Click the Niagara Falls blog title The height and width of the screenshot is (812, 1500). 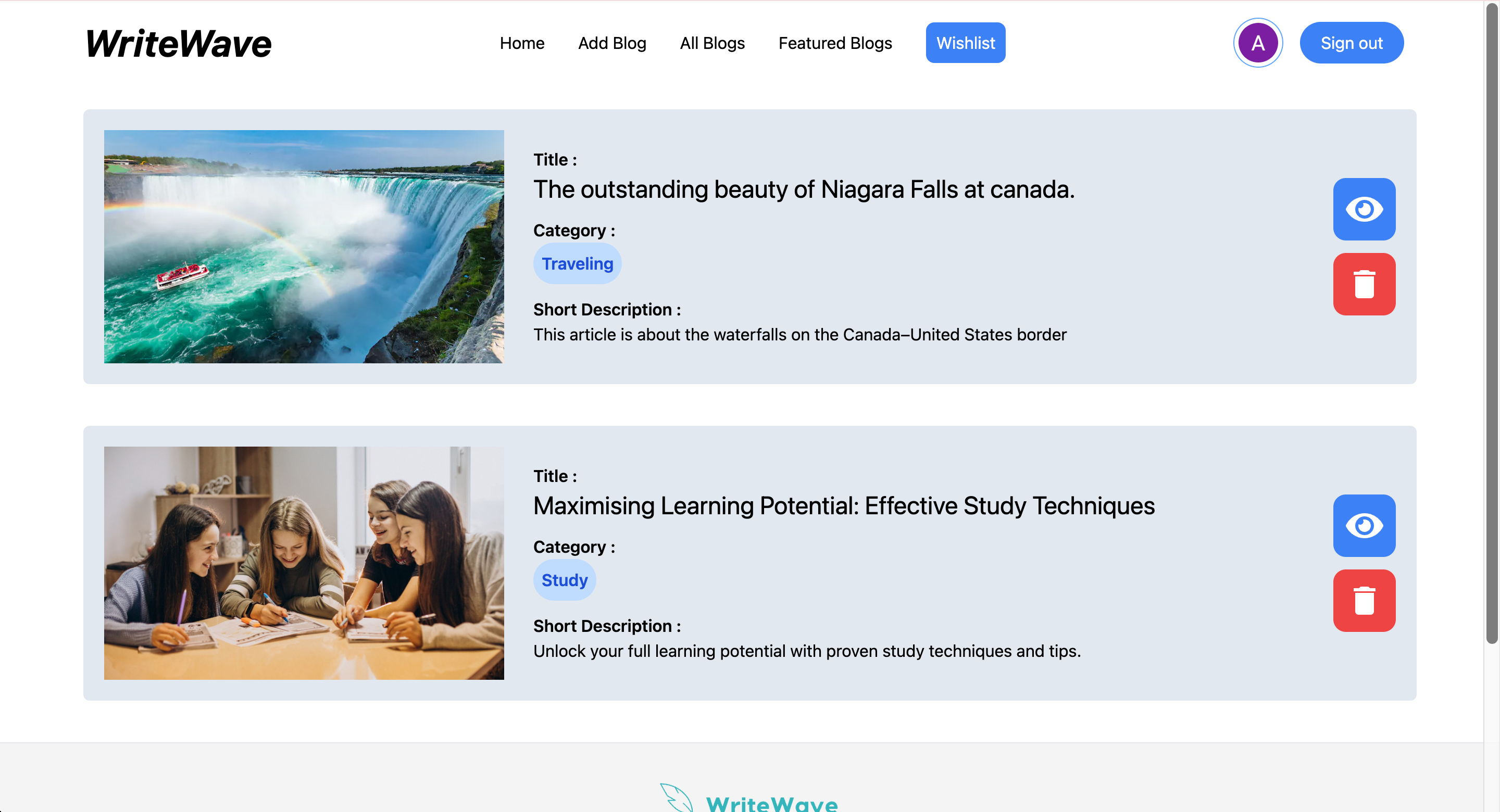[804, 190]
